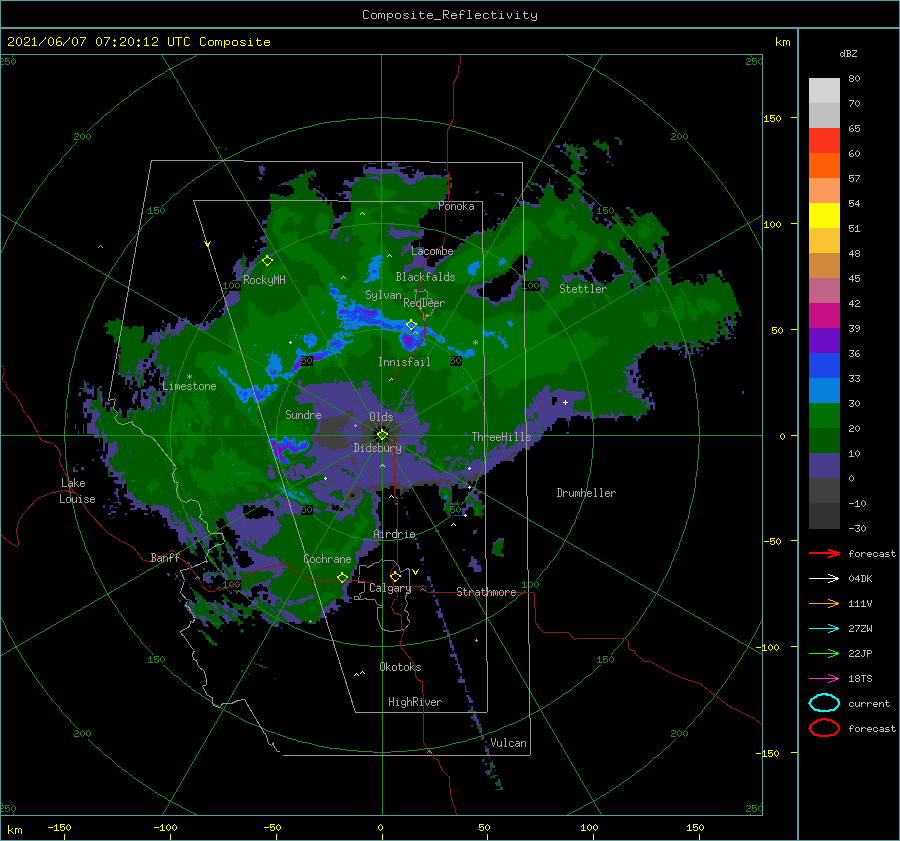
Task: Click the Didsbury city label
Action: (378, 448)
